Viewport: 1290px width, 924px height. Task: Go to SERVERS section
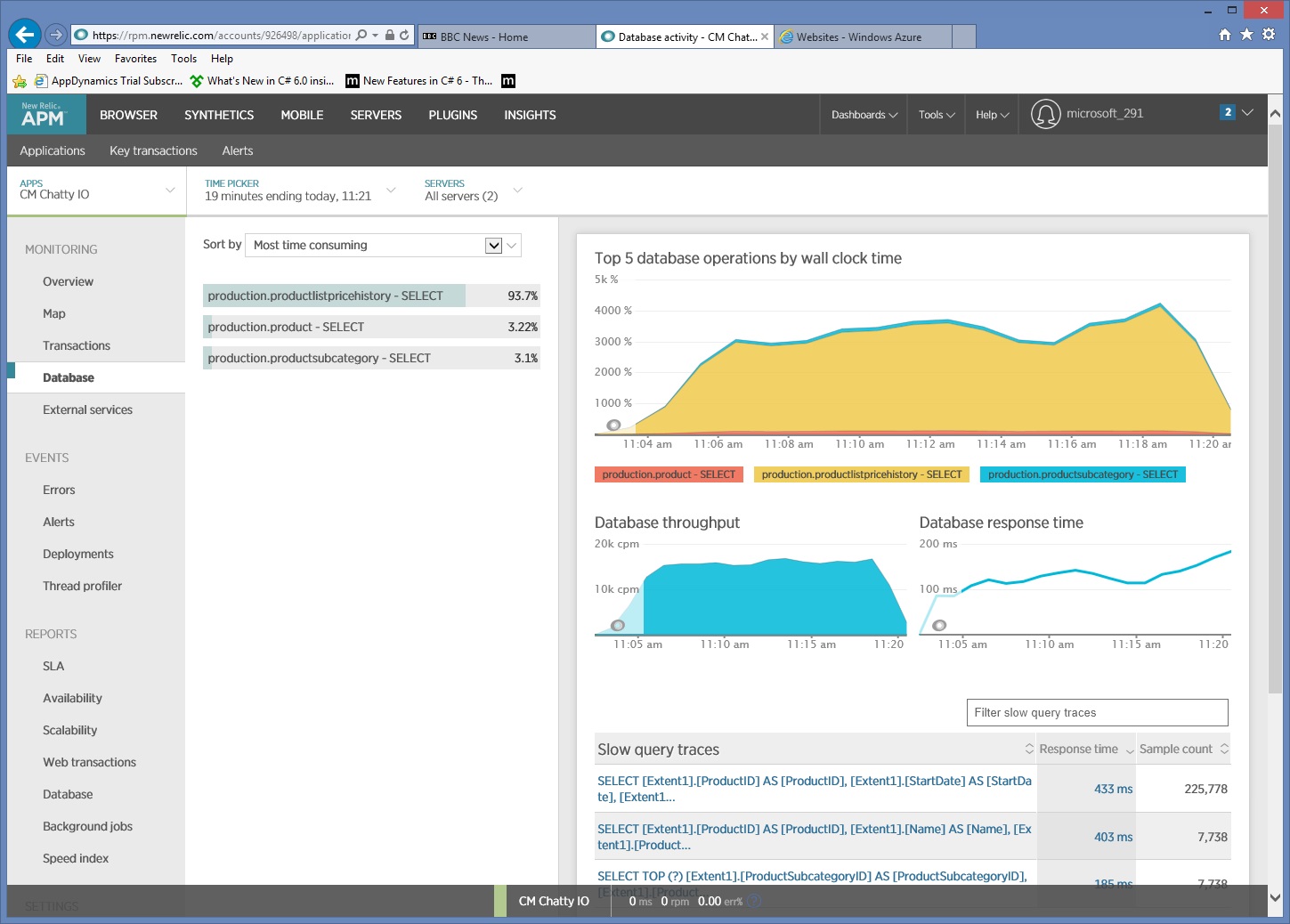[x=376, y=115]
